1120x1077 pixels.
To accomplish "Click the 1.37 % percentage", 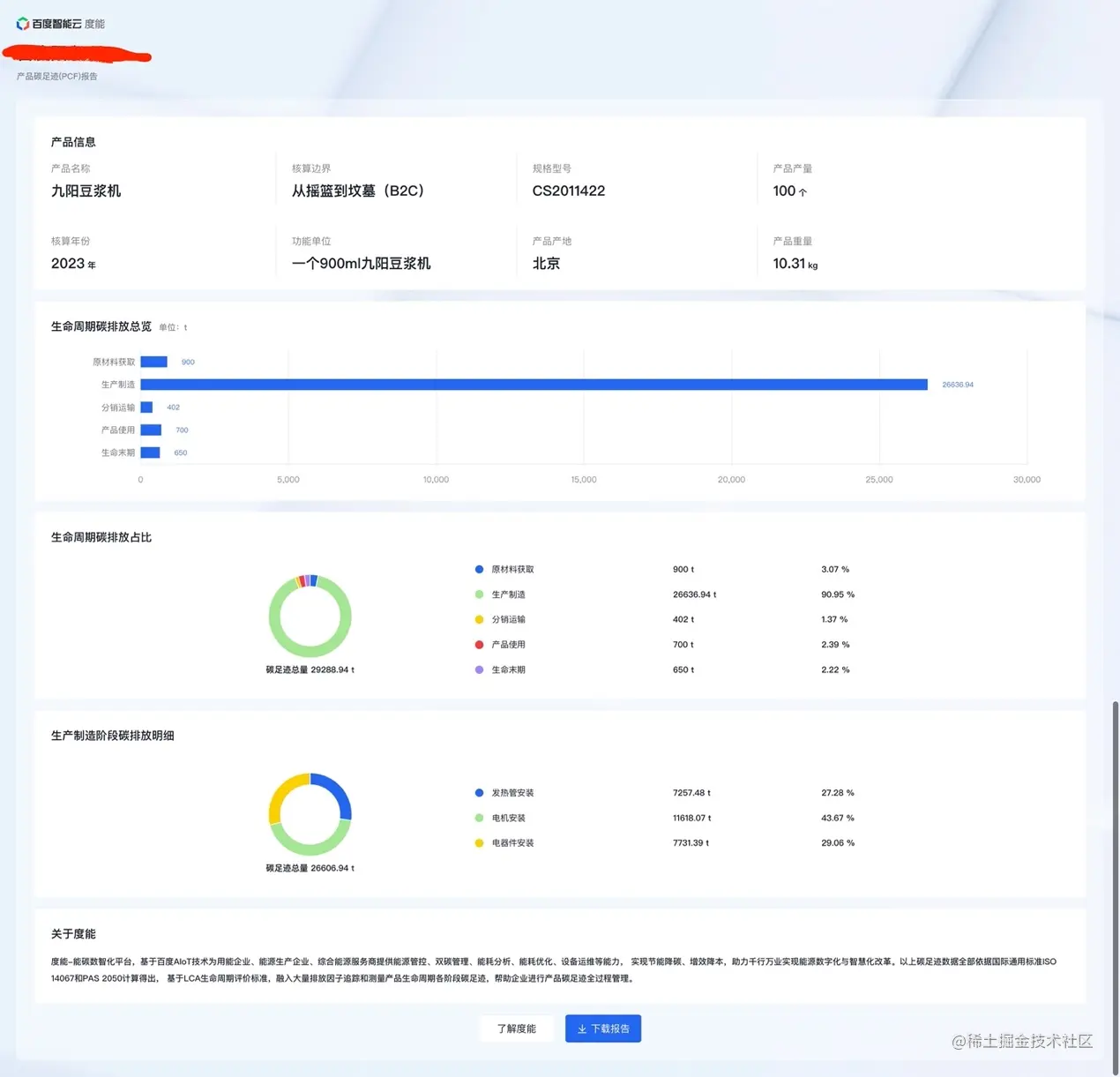I will (834, 619).
